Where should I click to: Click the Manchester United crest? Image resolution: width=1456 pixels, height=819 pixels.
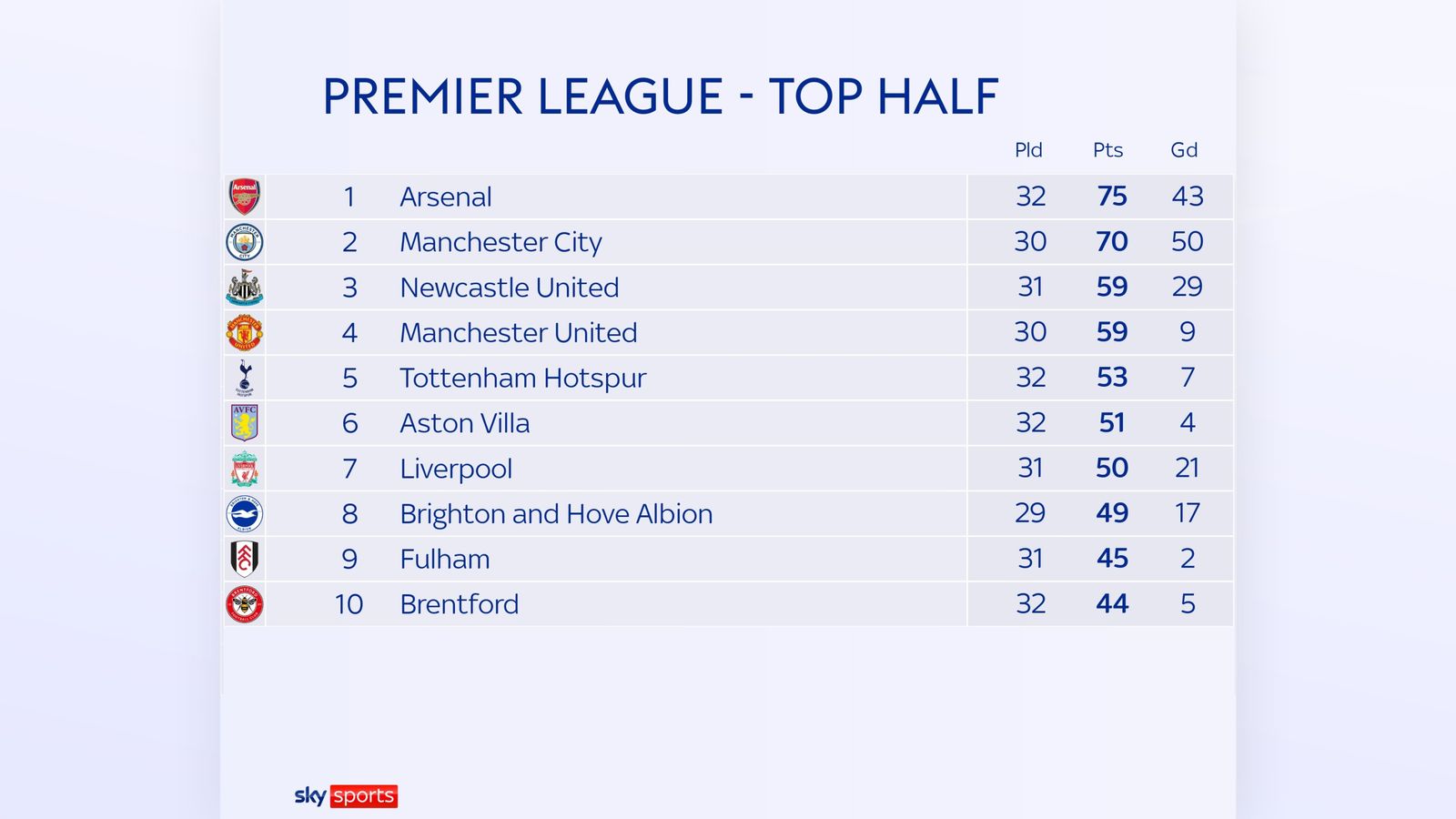click(245, 333)
